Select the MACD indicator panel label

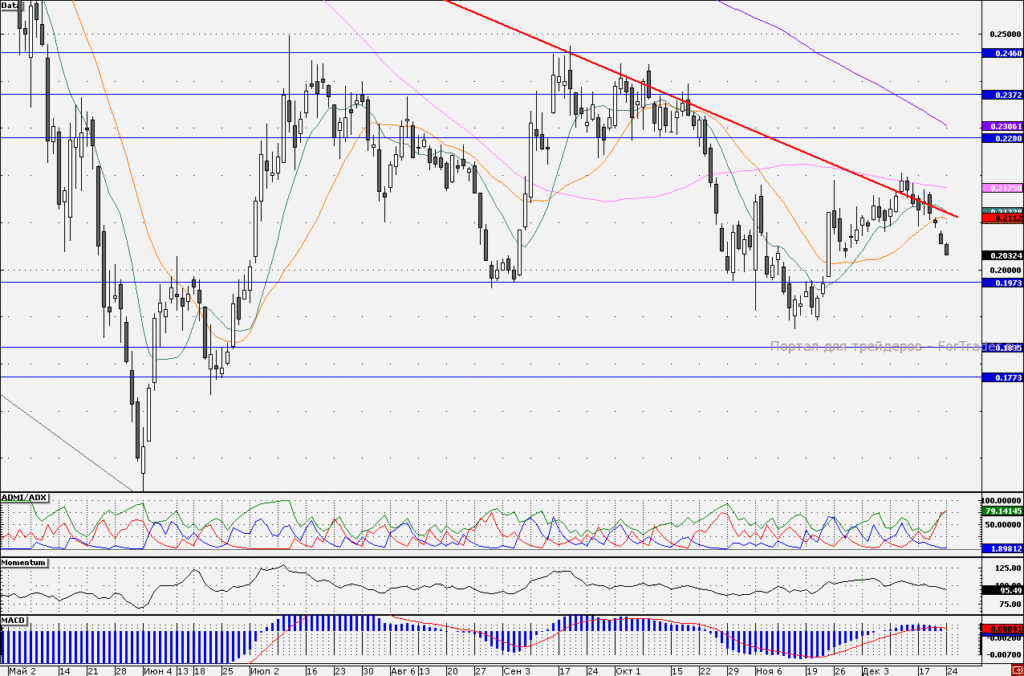click(12, 619)
